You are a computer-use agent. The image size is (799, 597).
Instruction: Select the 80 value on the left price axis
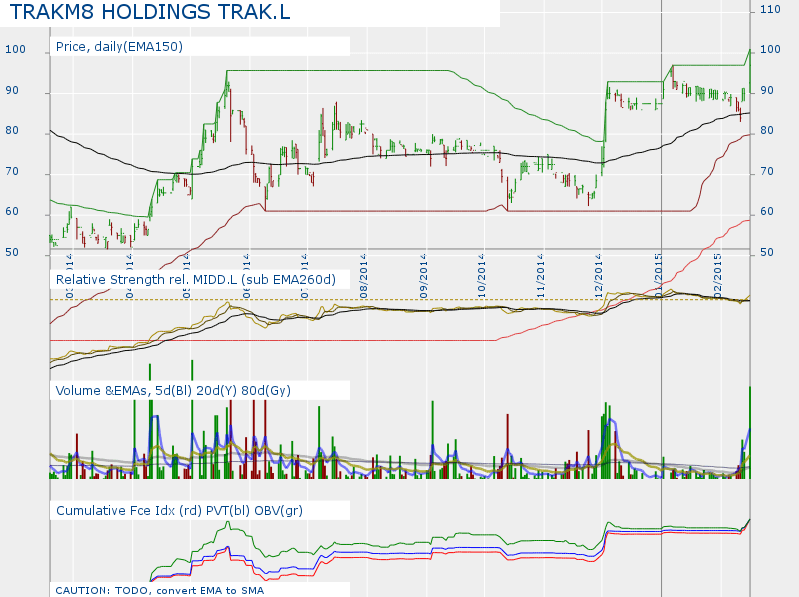(12, 130)
